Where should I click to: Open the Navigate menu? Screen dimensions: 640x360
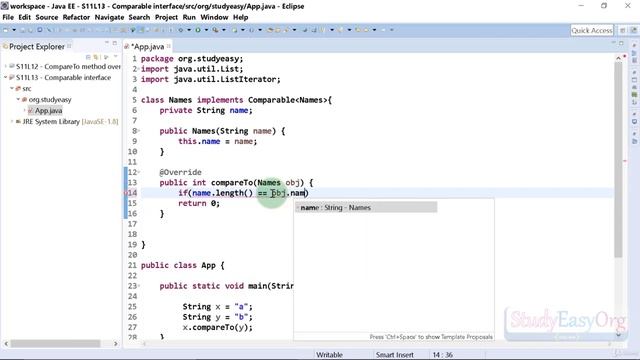[109, 17]
